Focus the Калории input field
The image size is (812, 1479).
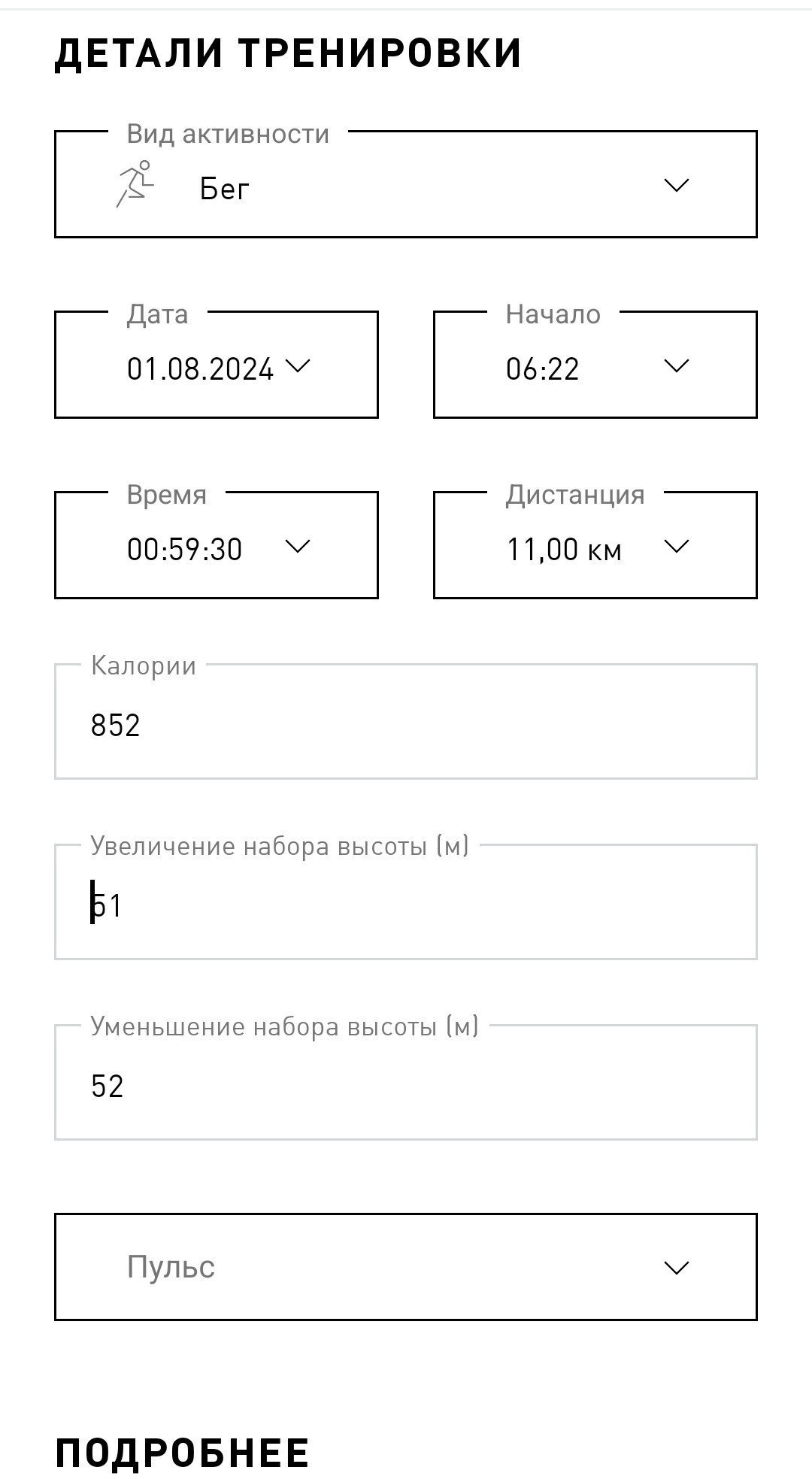(406, 721)
